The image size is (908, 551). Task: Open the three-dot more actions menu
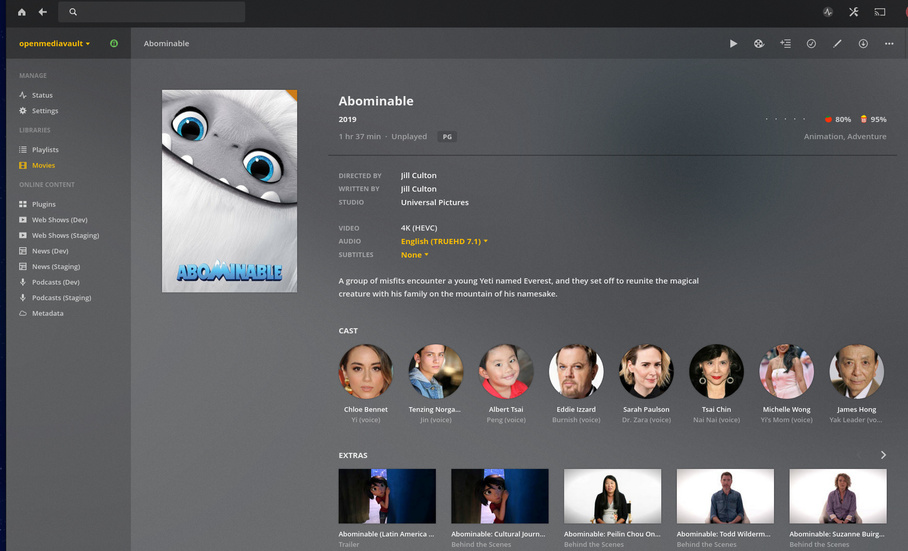(x=889, y=43)
